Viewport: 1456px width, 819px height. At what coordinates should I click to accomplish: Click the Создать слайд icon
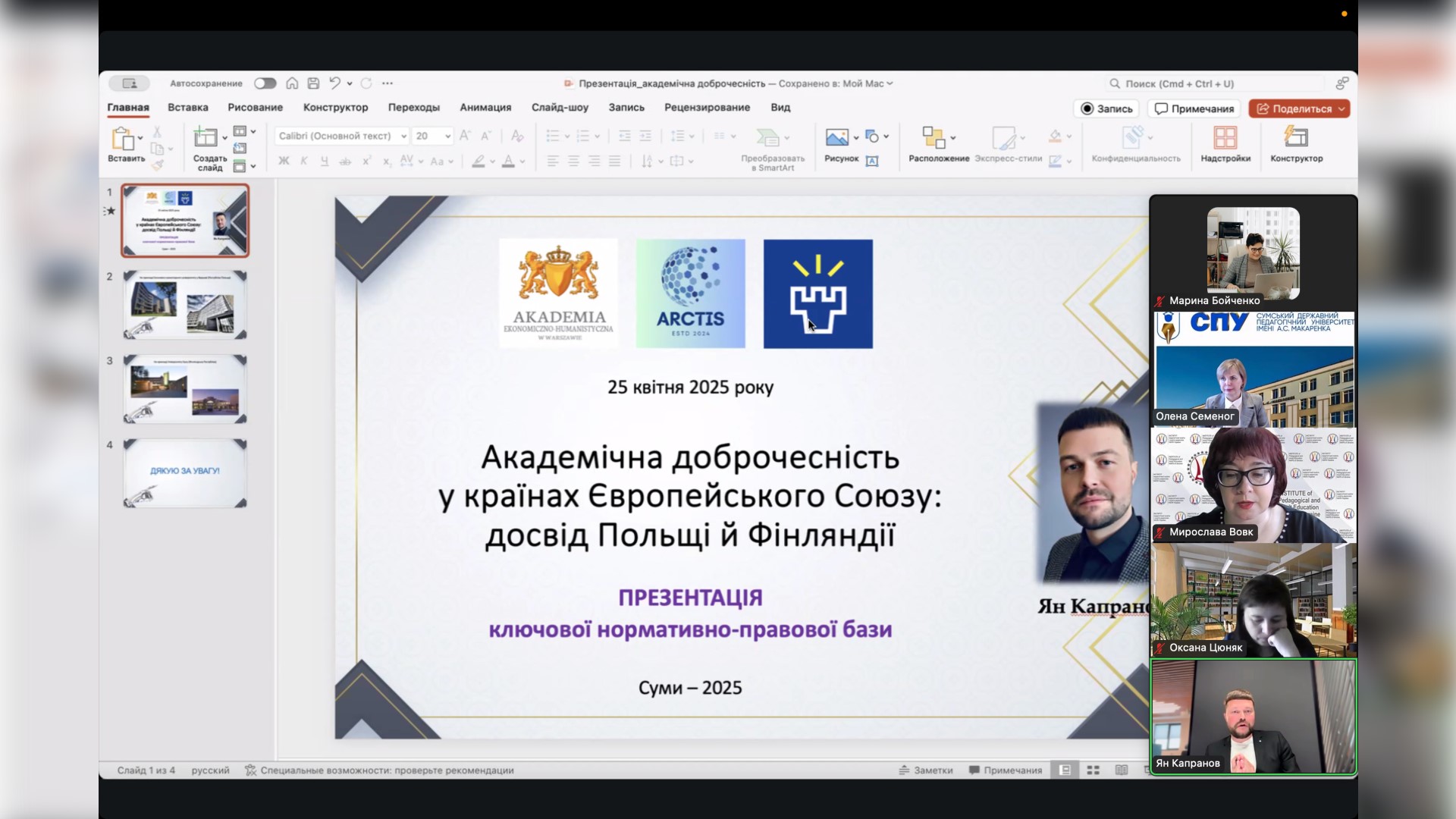pos(206,137)
